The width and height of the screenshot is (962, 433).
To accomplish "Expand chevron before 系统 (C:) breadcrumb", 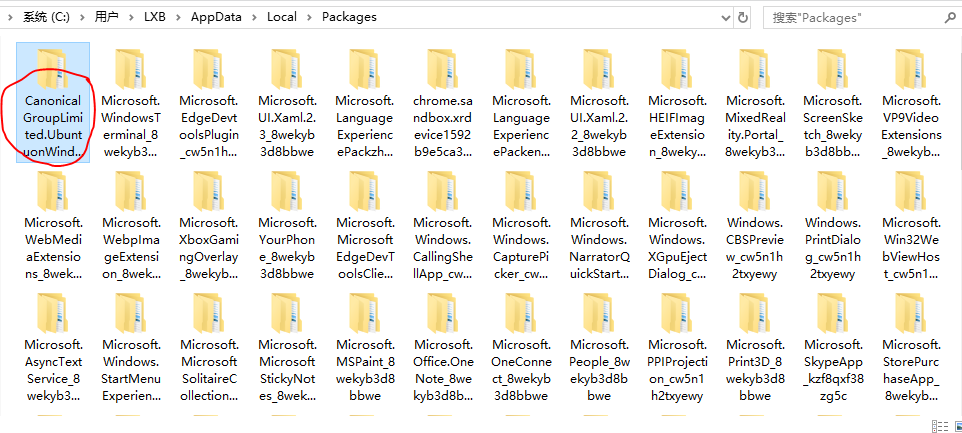I will (10, 17).
